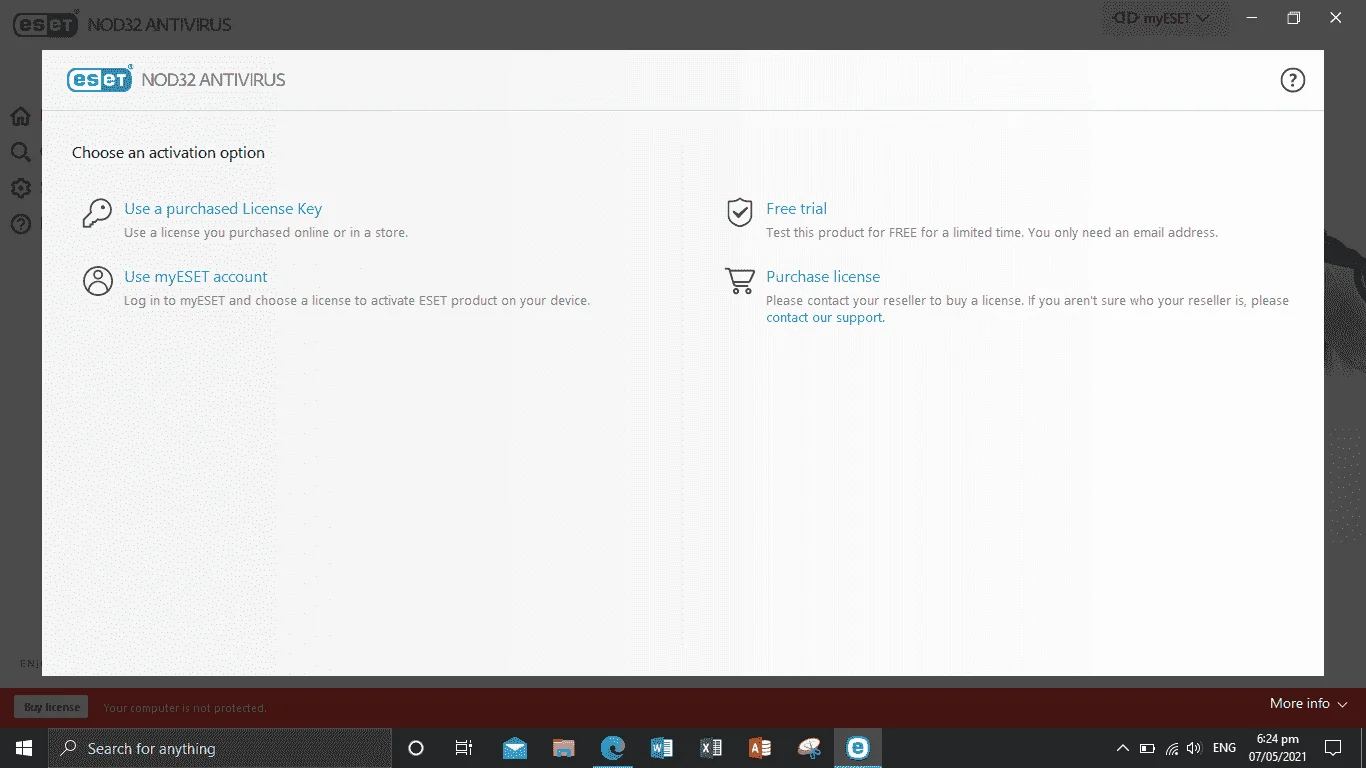The image size is (1366, 768).
Task: Click "Use a license you purchased online" description
Action: 266,233
